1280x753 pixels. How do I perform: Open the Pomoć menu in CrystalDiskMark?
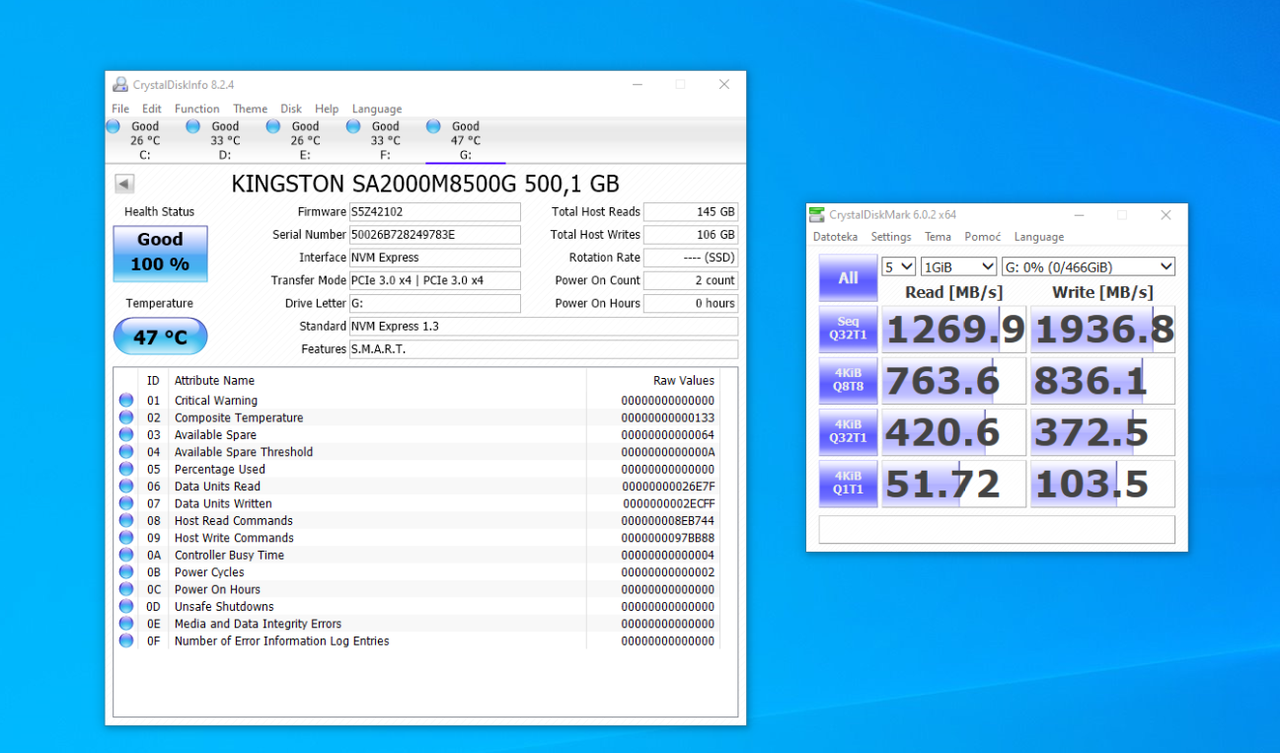983,237
